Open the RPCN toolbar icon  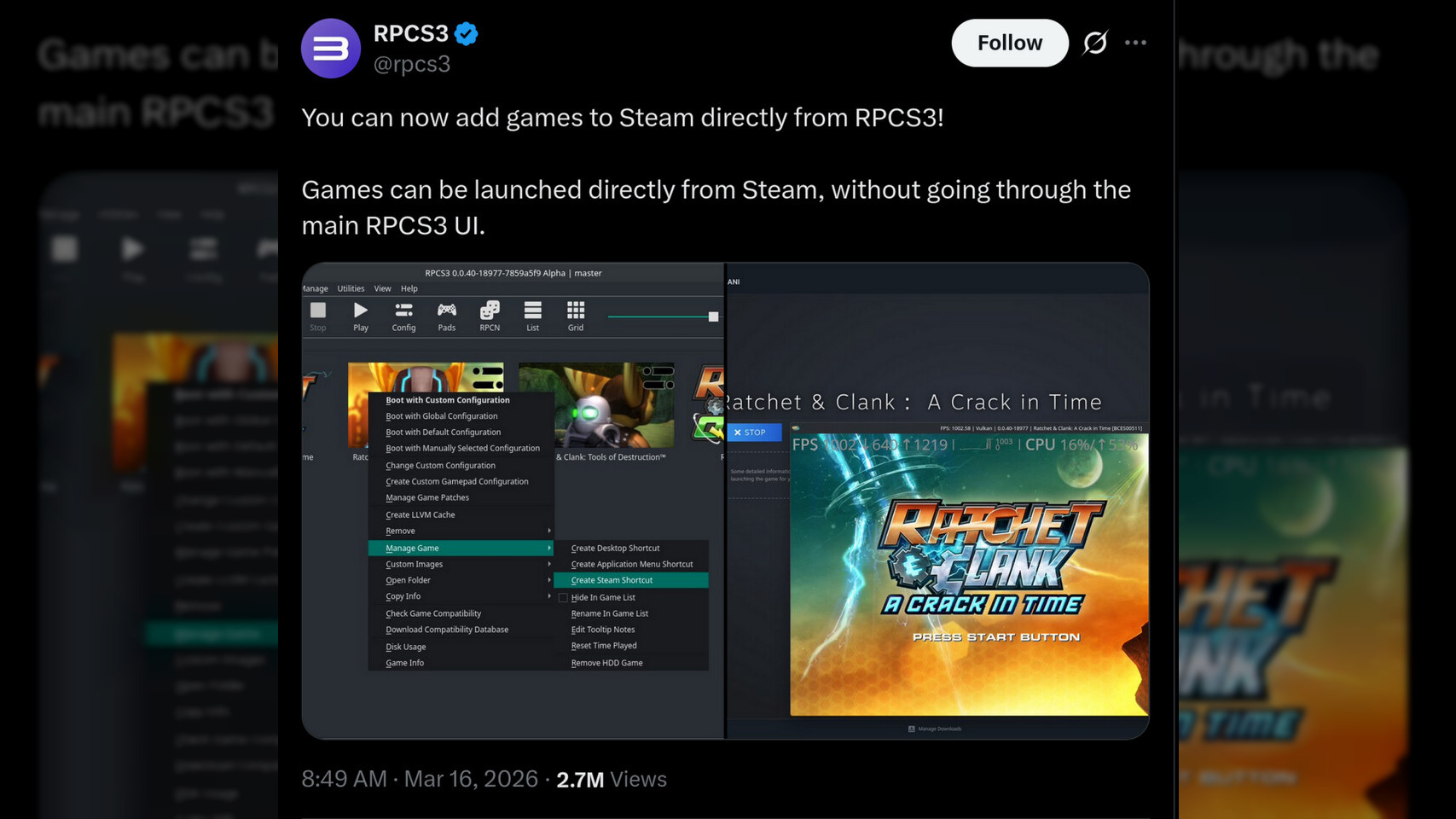click(x=490, y=317)
